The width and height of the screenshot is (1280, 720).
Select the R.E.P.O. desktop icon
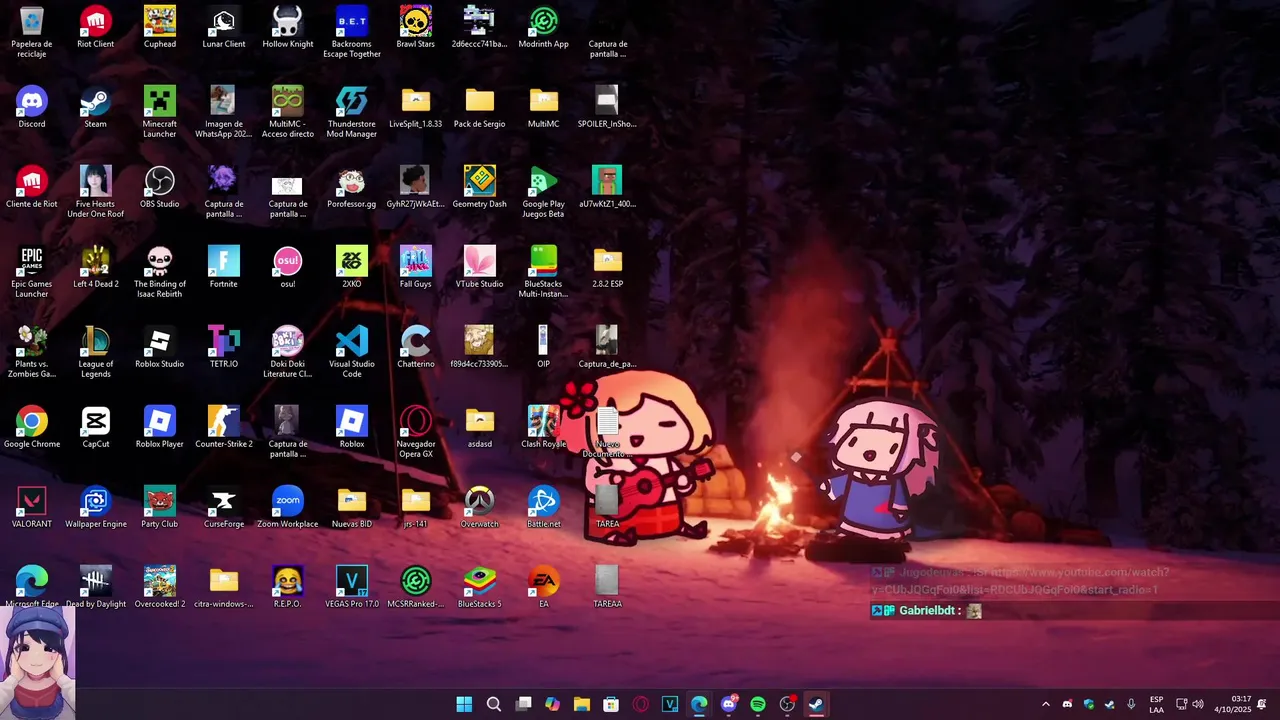tap(288, 587)
